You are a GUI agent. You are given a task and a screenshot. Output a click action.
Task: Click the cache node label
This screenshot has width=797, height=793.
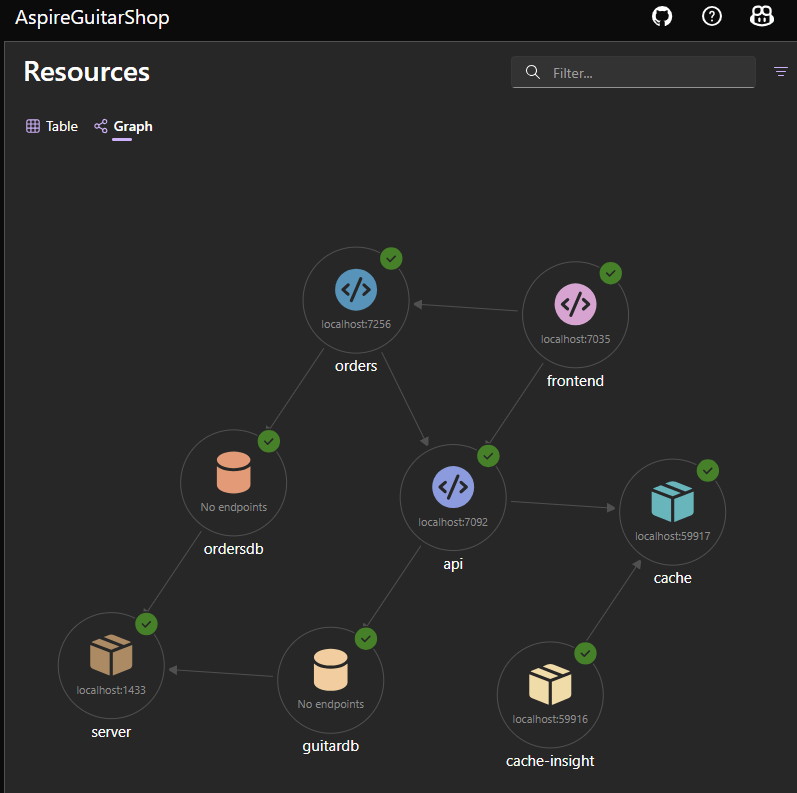pos(672,578)
